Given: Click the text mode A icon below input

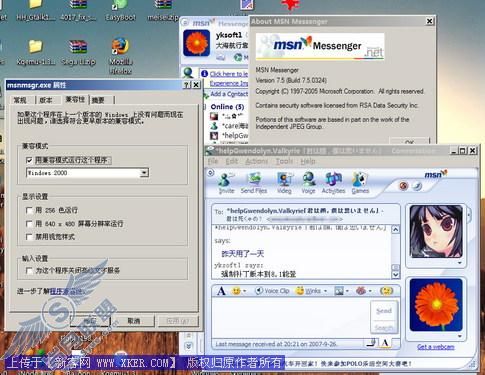Looking at the screenshot, I should [385, 343].
